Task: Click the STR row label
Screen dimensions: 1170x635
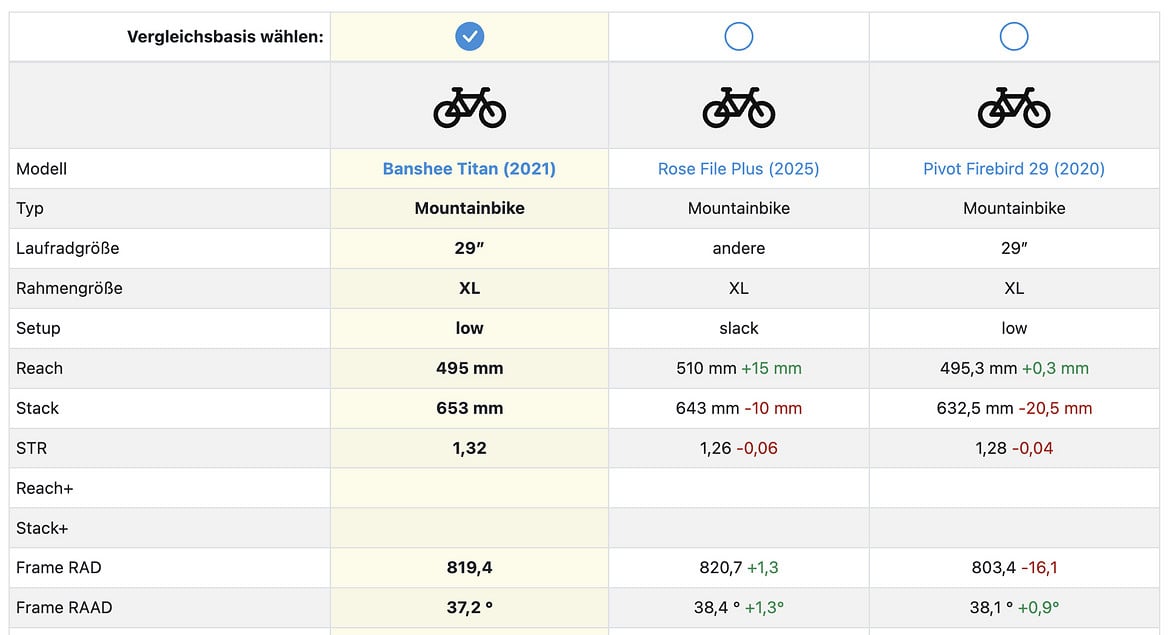Action: tap(31, 448)
